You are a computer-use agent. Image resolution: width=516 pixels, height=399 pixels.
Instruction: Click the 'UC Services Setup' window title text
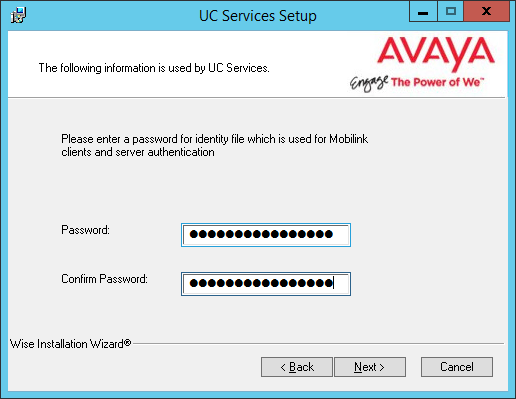point(258,16)
